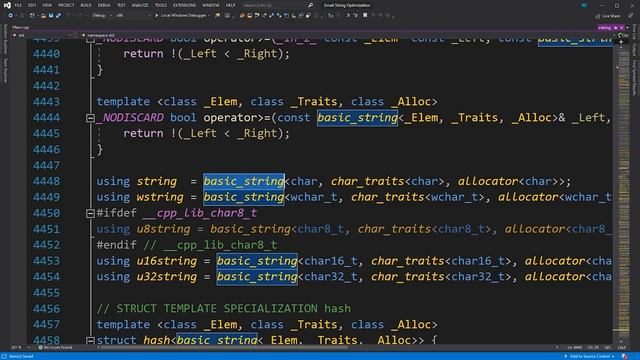Click Add to Source Control in status bar

click(589, 356)
